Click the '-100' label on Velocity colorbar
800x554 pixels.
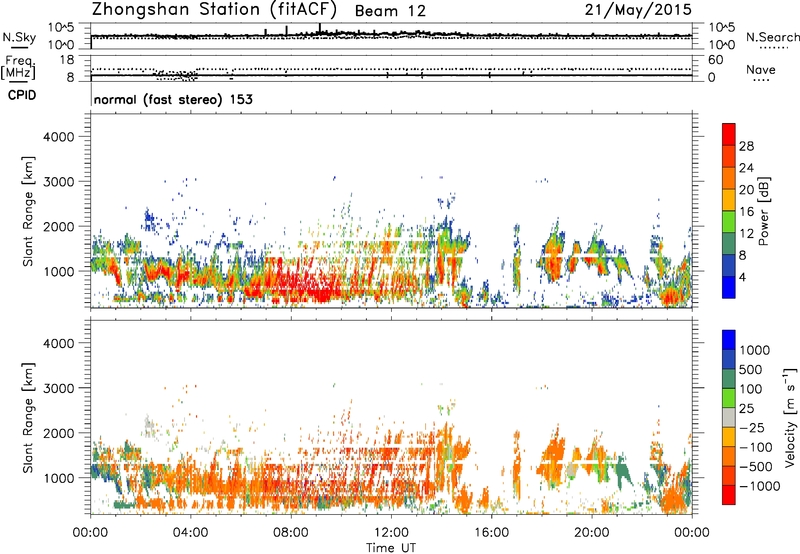click(756, 447)
